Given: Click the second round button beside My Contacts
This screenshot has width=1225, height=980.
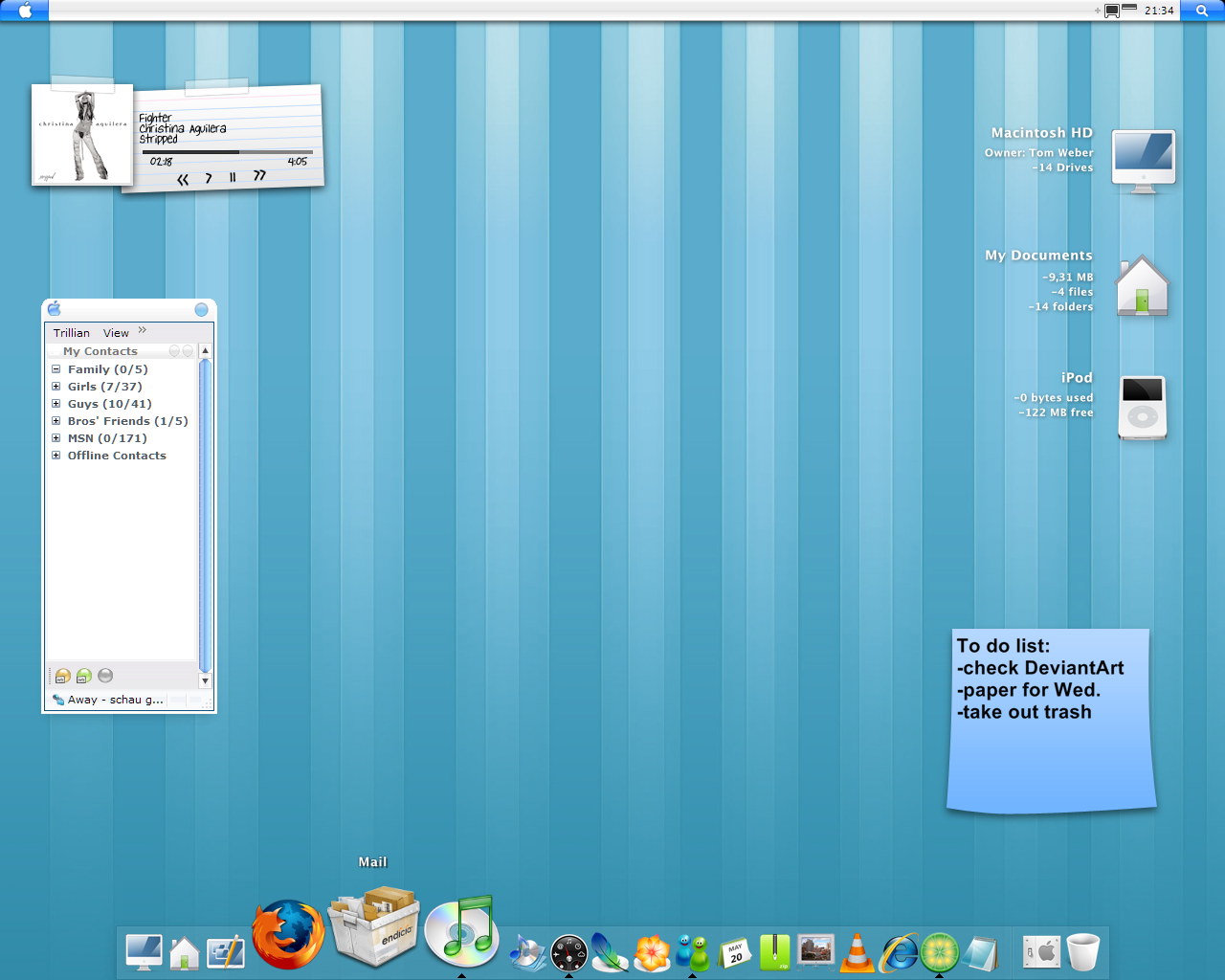Looking at the screenshot, I should (188, 351).
